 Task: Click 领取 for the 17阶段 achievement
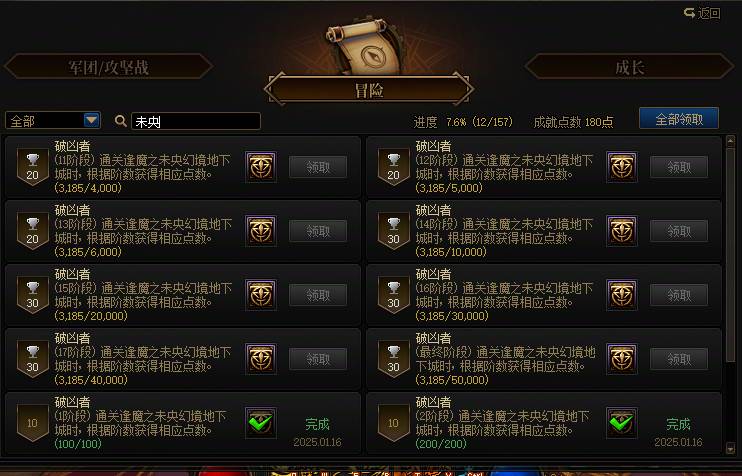tap(318, 359)
